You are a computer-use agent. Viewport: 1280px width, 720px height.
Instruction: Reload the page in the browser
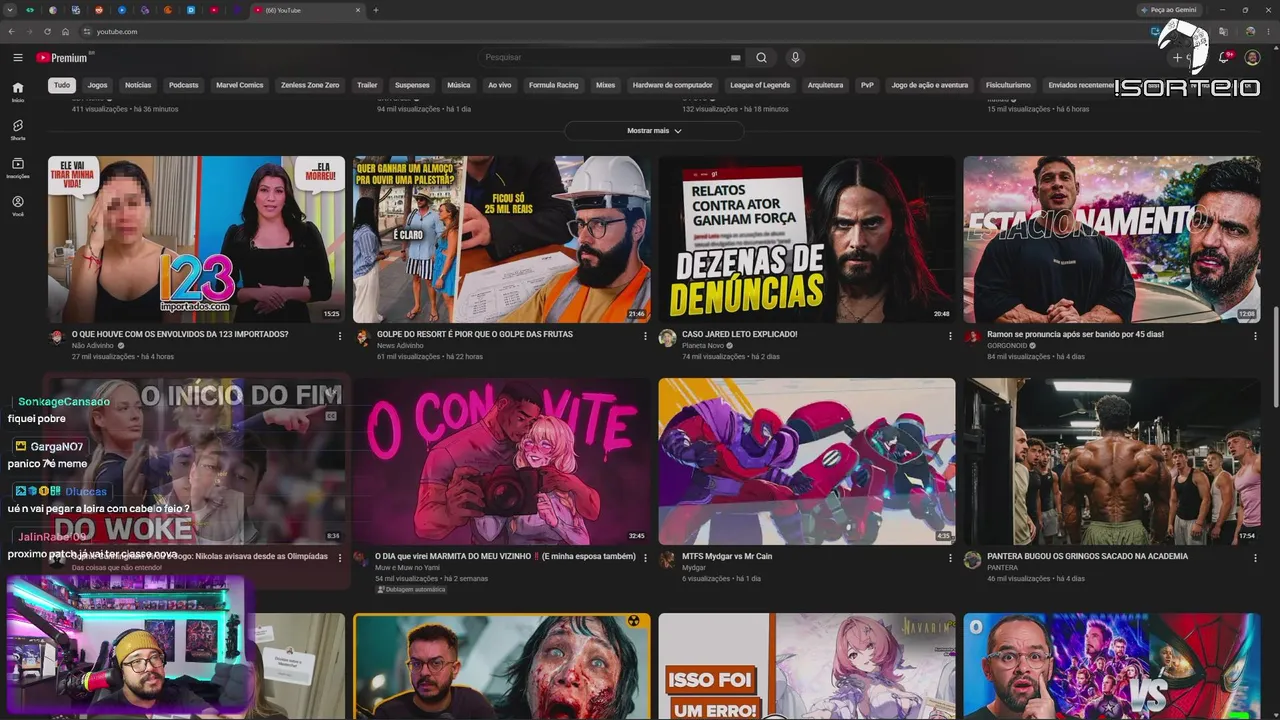point(48,32)
